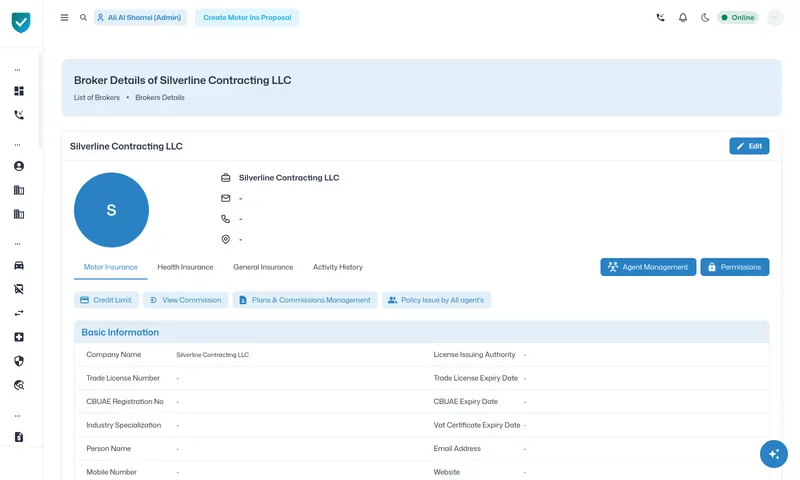Toggle dark mode moon icon
This screenshot has width=800, height=480.
[705, 17]
